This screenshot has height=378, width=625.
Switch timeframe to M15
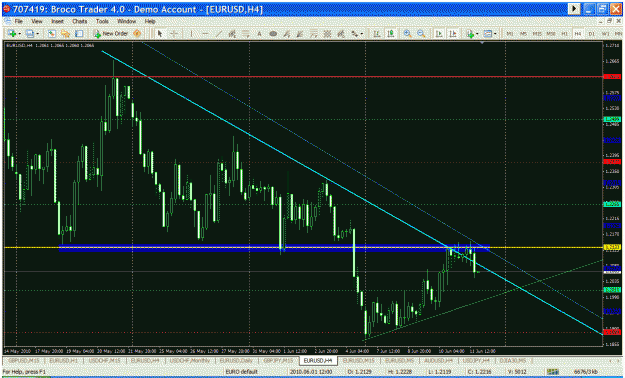537,34
